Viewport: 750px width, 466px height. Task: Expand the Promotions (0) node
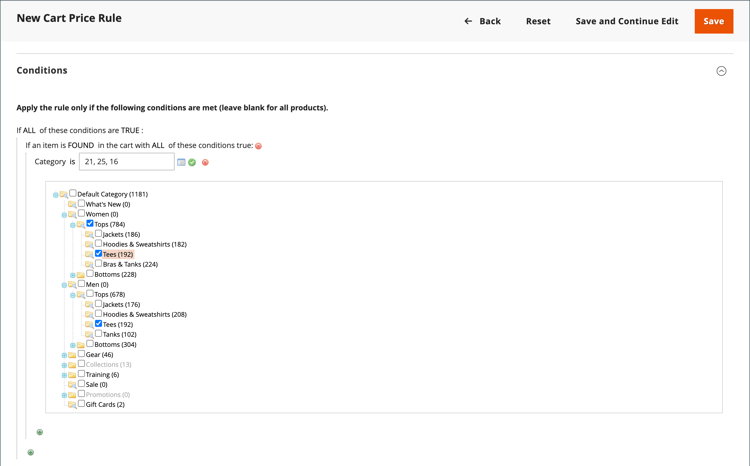(64, 395)
